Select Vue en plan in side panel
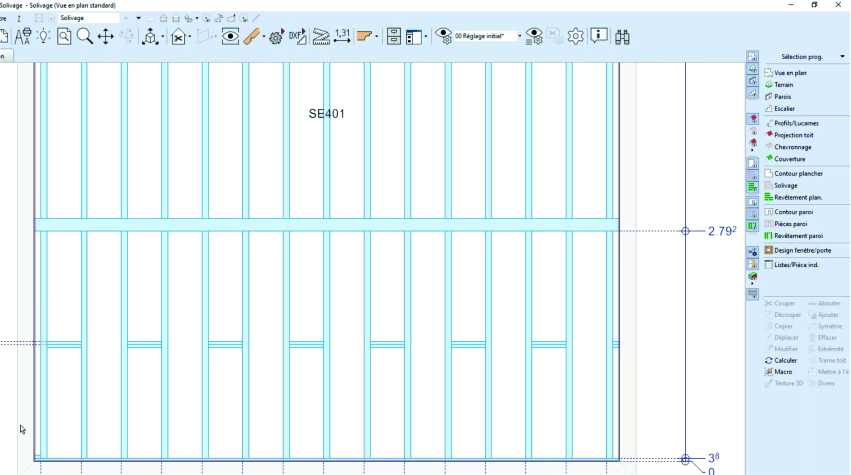The image size is (851, 475). click(x=790, y=73)
